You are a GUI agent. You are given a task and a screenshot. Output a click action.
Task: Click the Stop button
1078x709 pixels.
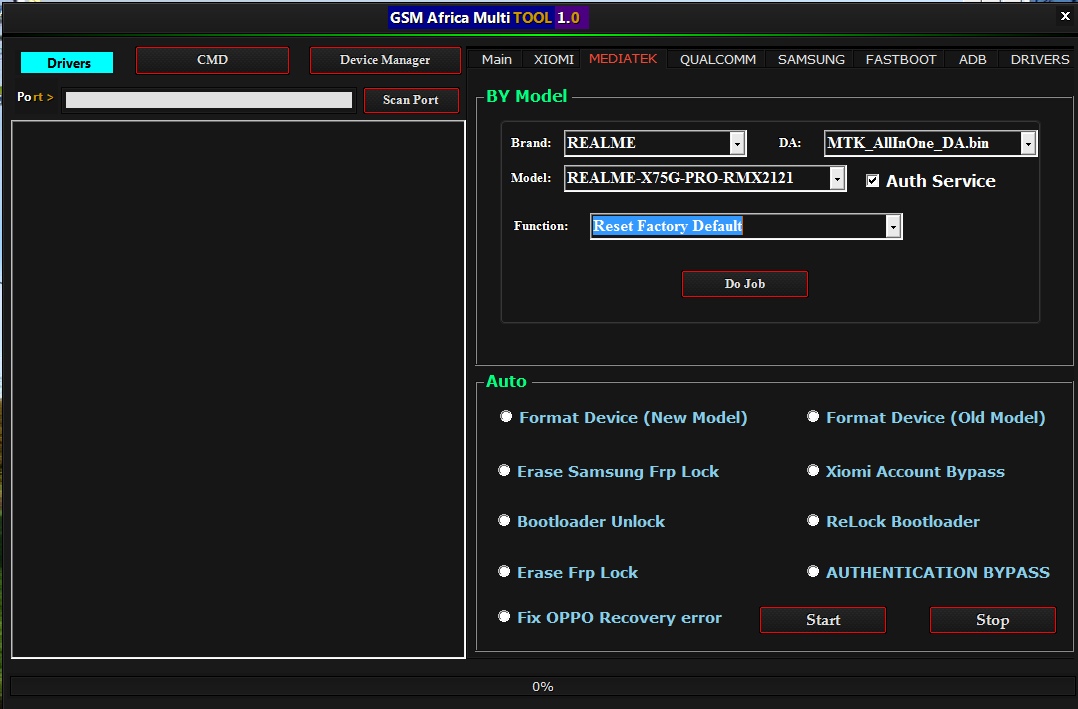993,620
